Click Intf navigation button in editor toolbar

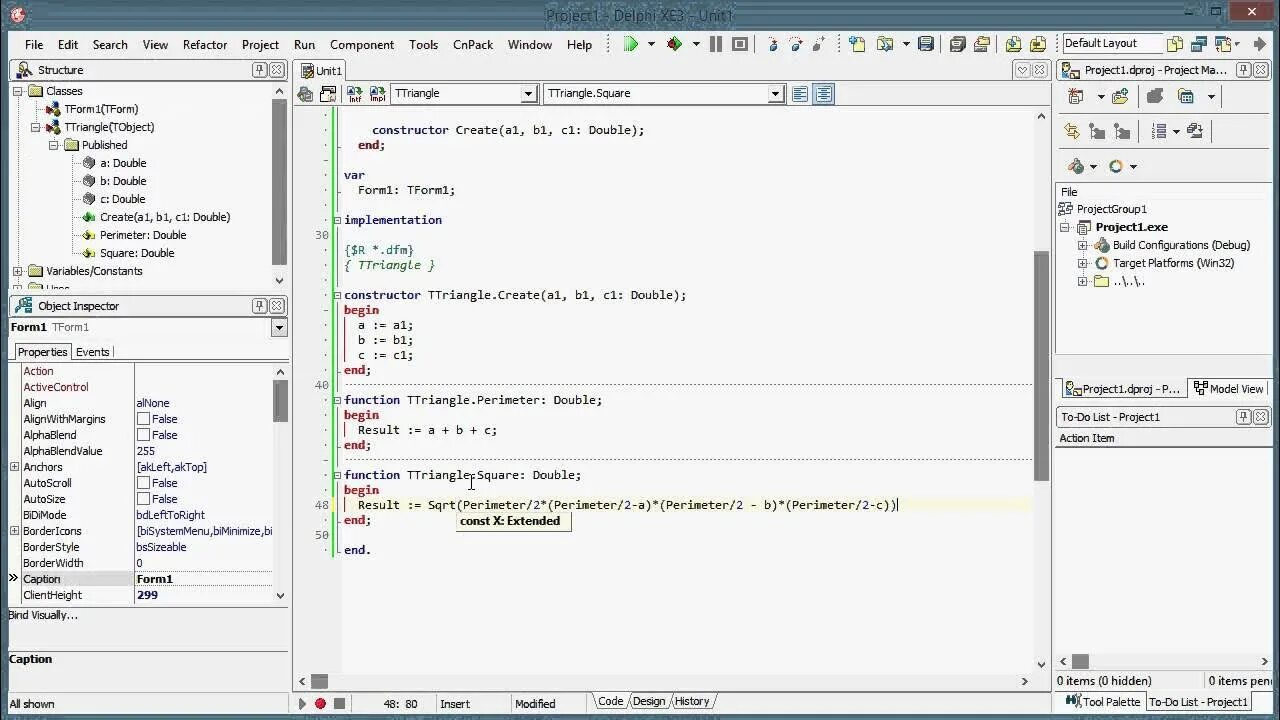(355, 94)
